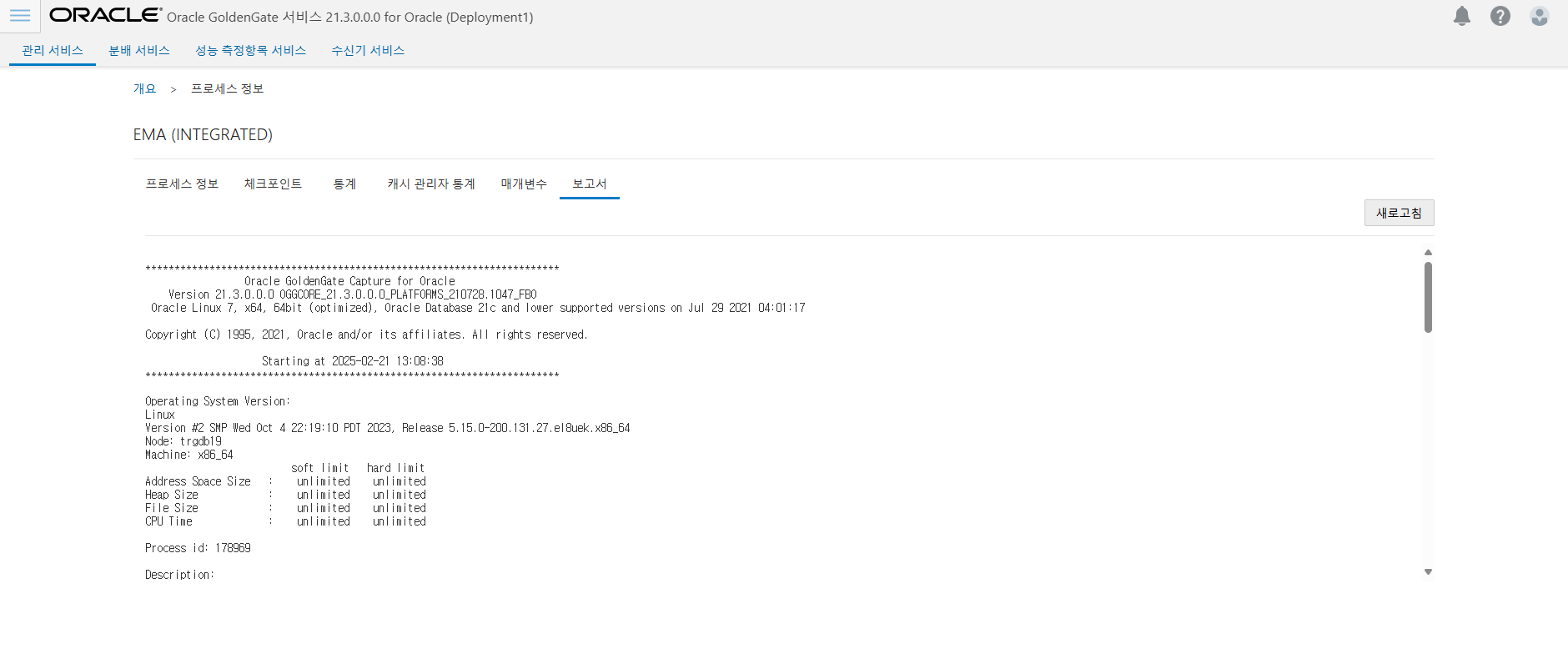Open the 캐시 관리자 통계 sub-tab
Viewport: 1568px width, 654px height.
(430, 184)
